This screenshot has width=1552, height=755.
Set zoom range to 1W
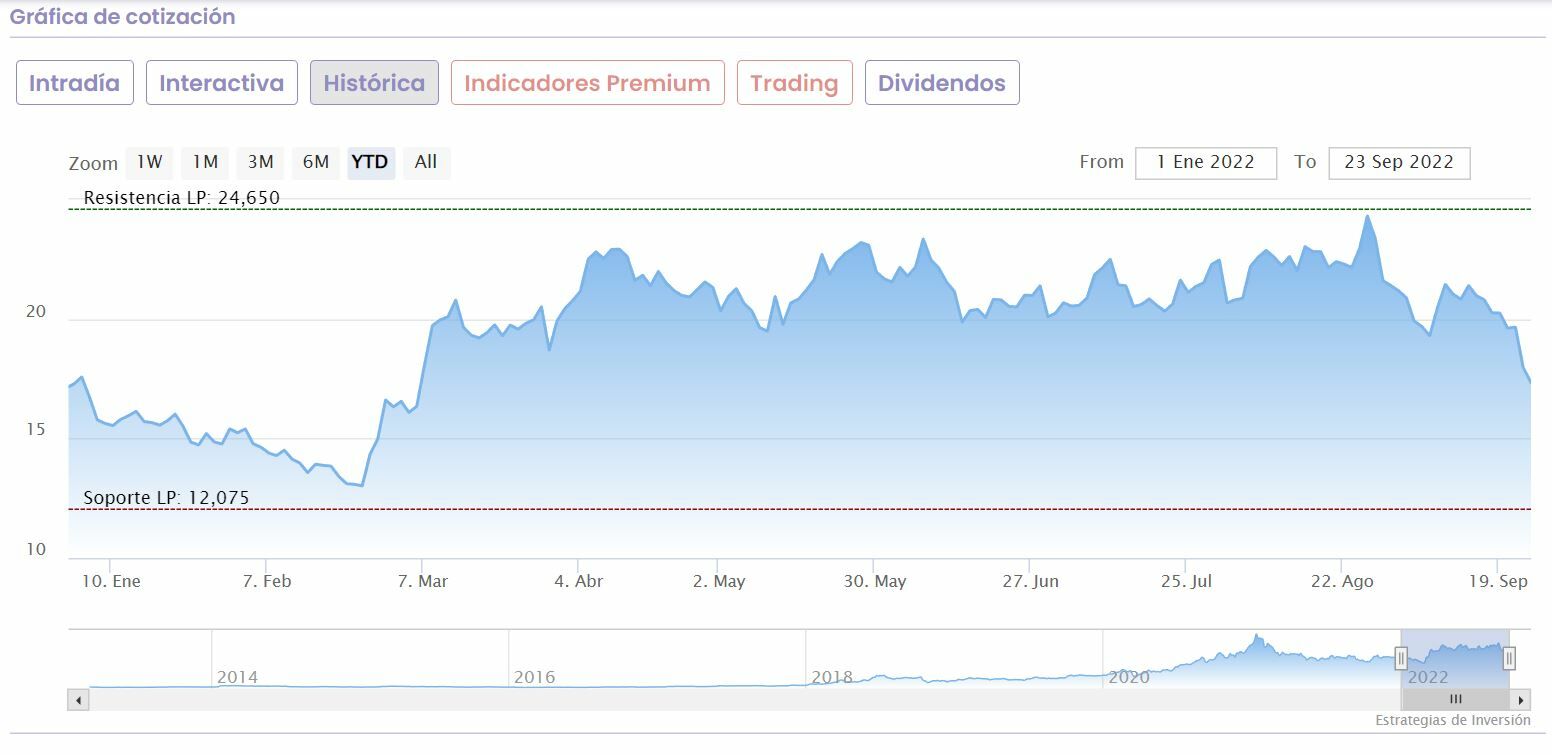point(149,162)
